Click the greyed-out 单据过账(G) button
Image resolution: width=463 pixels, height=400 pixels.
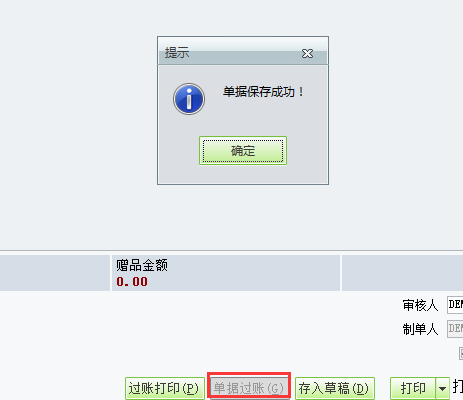249,388
